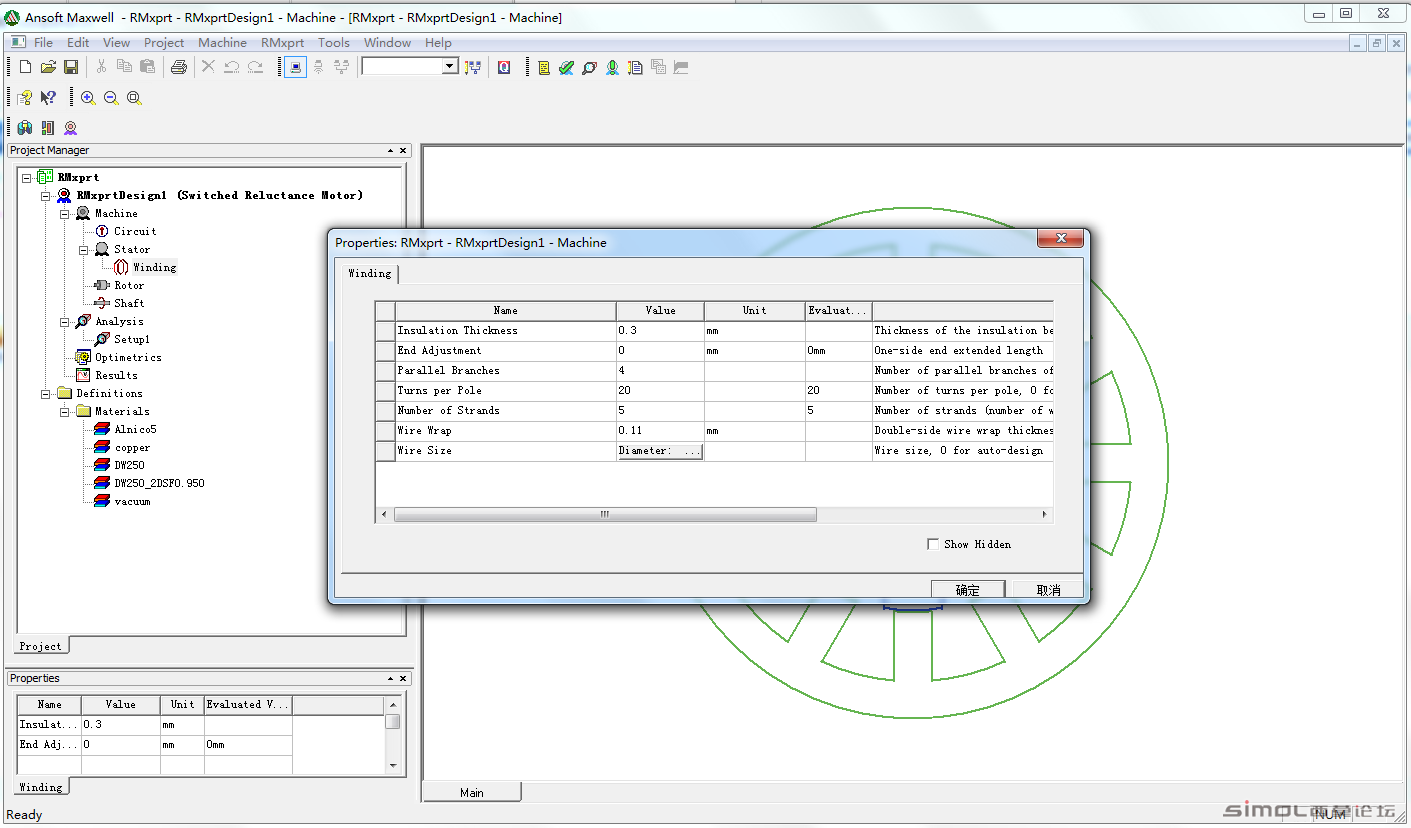Viewport: 1411px width, 828px height.
Task: Collapse the Stator tree node
Action: click(84, 249)
